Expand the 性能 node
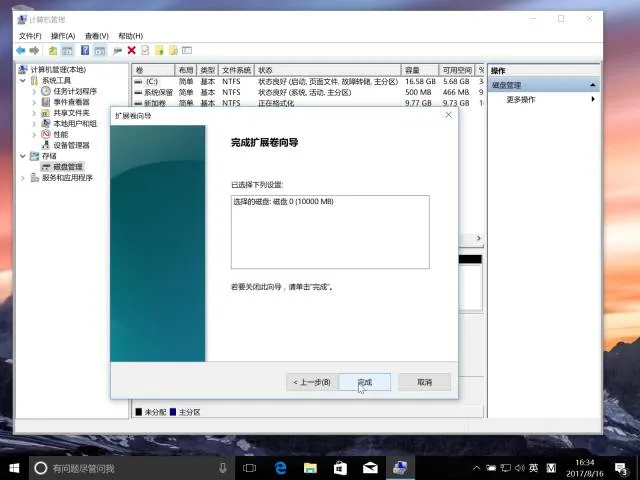640x480 pixels. pyautogui.click(x=34, y=135)
